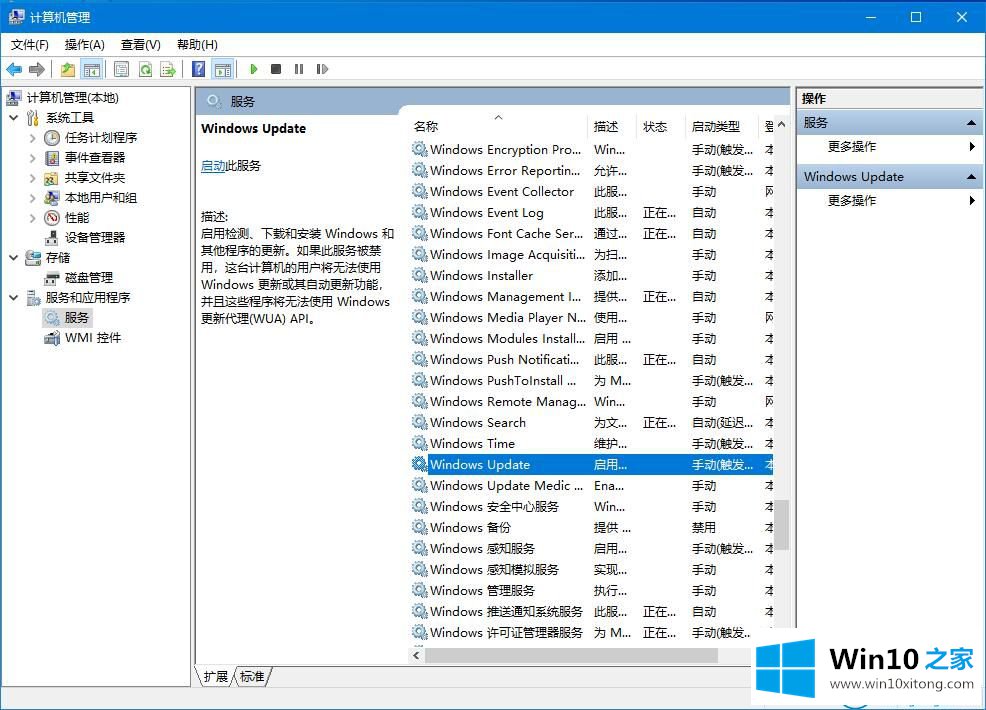Expand the 共享文件夹 node arrow
Viewport: 986px width, 710px height.
(33, 178)
